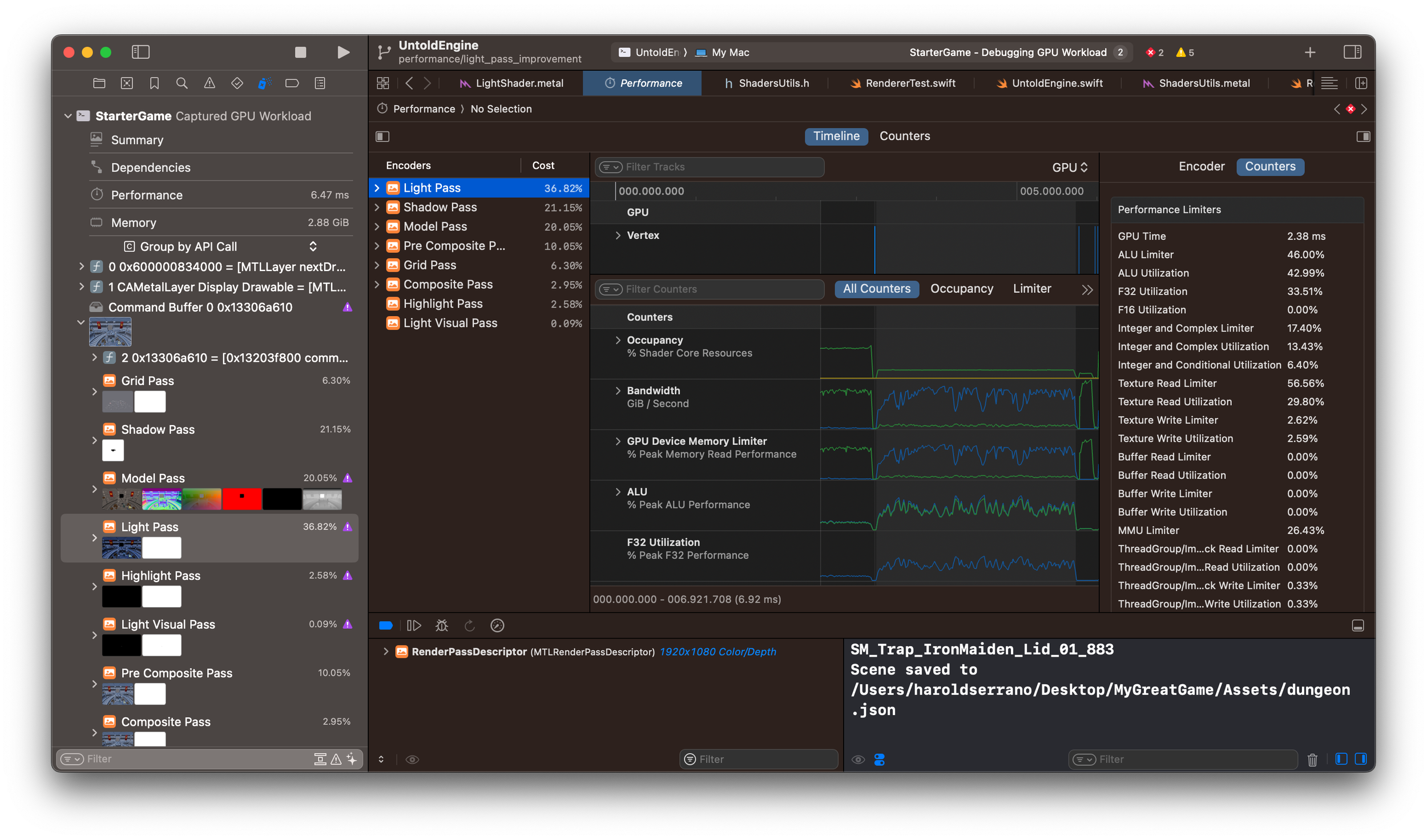Image resolution: width=1427 pixels, height=840 pixels.
Task: Switch to the ShadersUtils.h tab
Action: point(767,83)
